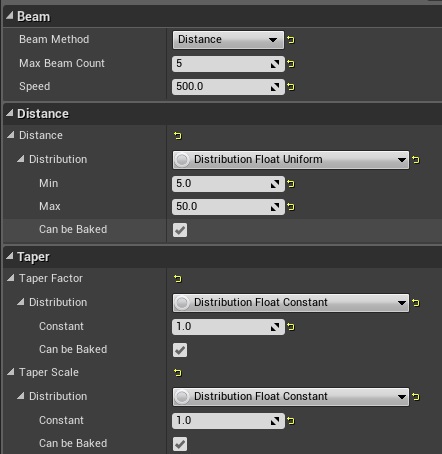Image resolution: width=442 pixels, height=454 pixels.
Task: Toggle Can be Baked under Distance
Action: (x=180, y=230)
